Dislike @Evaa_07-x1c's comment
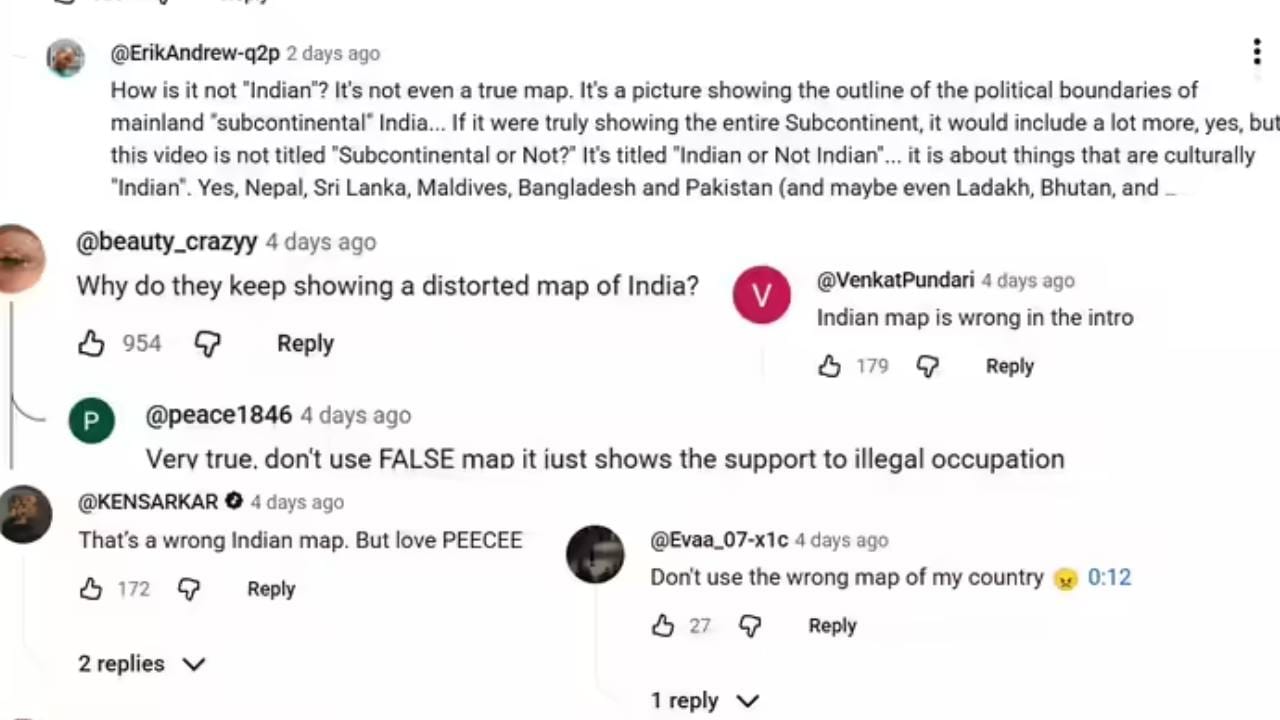The height and width of the screenshot is (720, 1280). click(x=750, y=626)
